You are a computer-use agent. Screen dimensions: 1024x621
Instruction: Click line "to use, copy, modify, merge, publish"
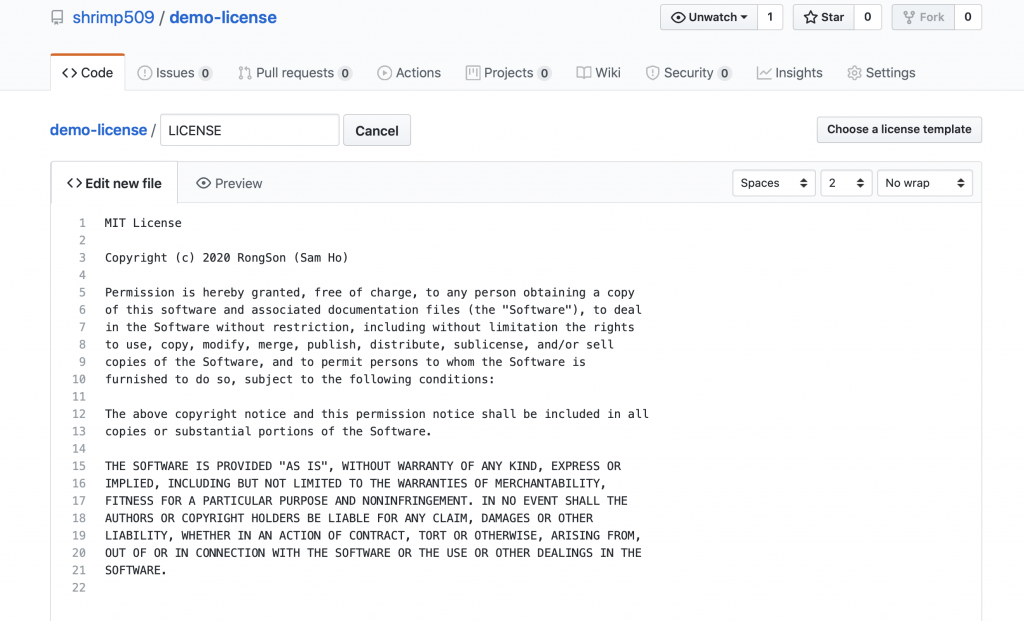[359, 344]
